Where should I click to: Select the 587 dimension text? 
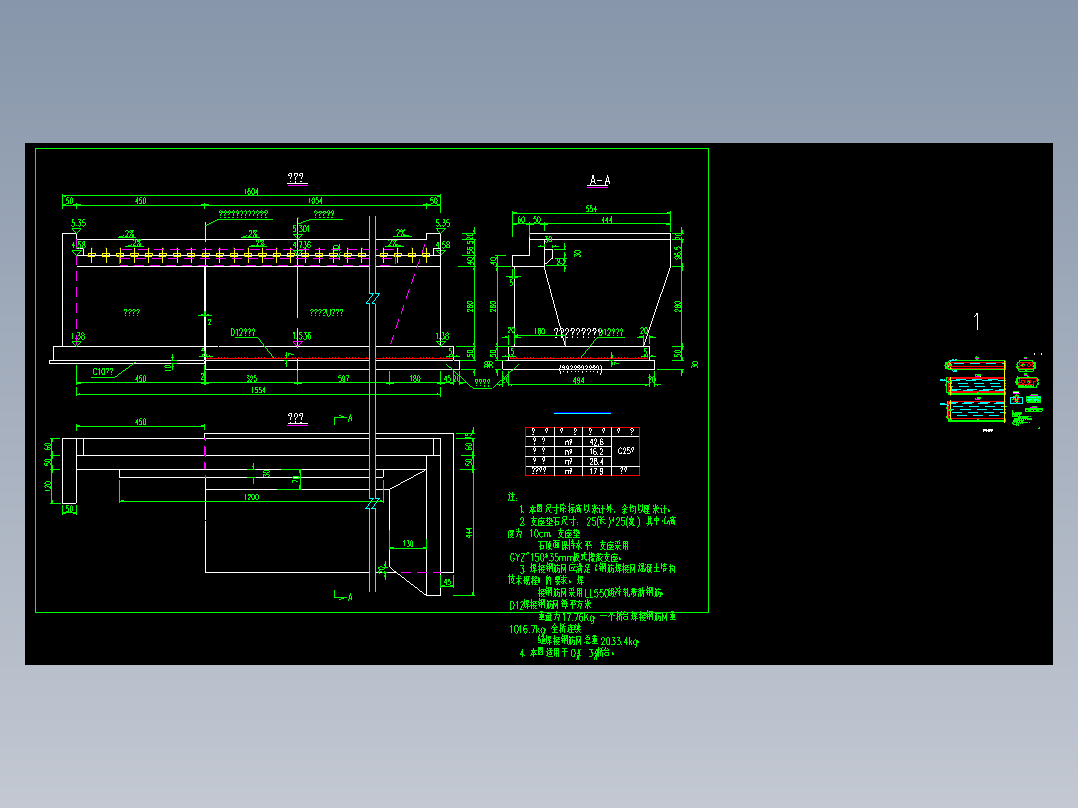(343, 378)
